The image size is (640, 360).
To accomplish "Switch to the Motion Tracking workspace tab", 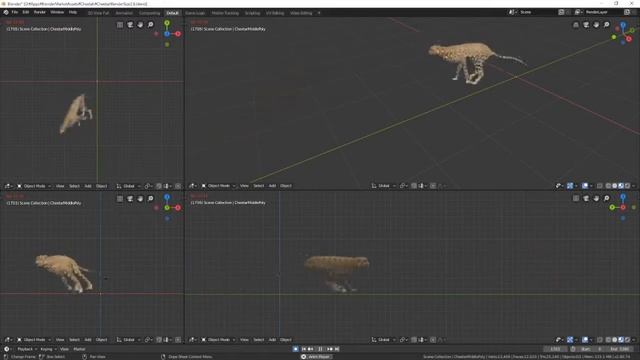I will pos(225,13).
